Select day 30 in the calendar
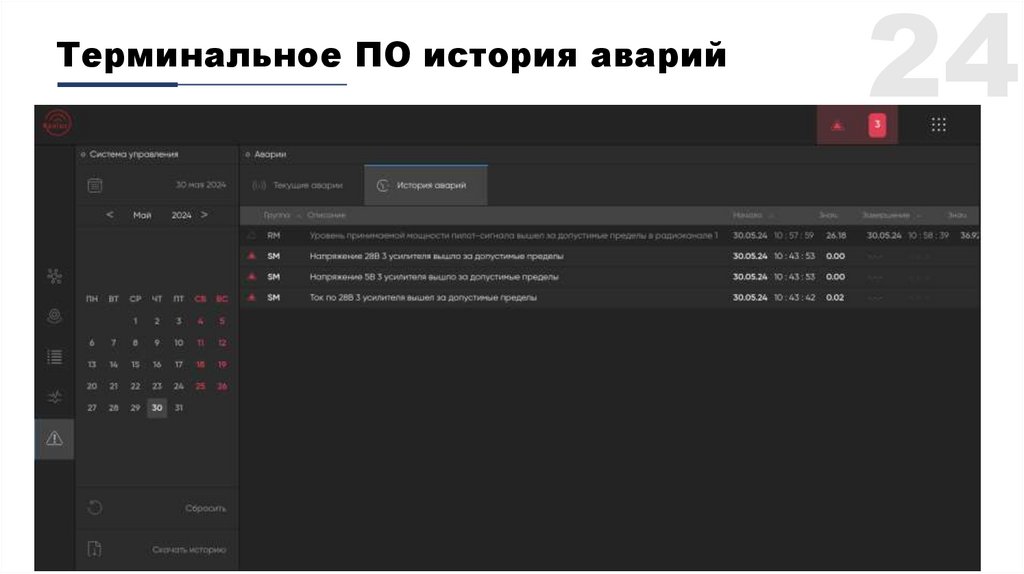Screen dimensions: 1024x574 tap(157, 407)
